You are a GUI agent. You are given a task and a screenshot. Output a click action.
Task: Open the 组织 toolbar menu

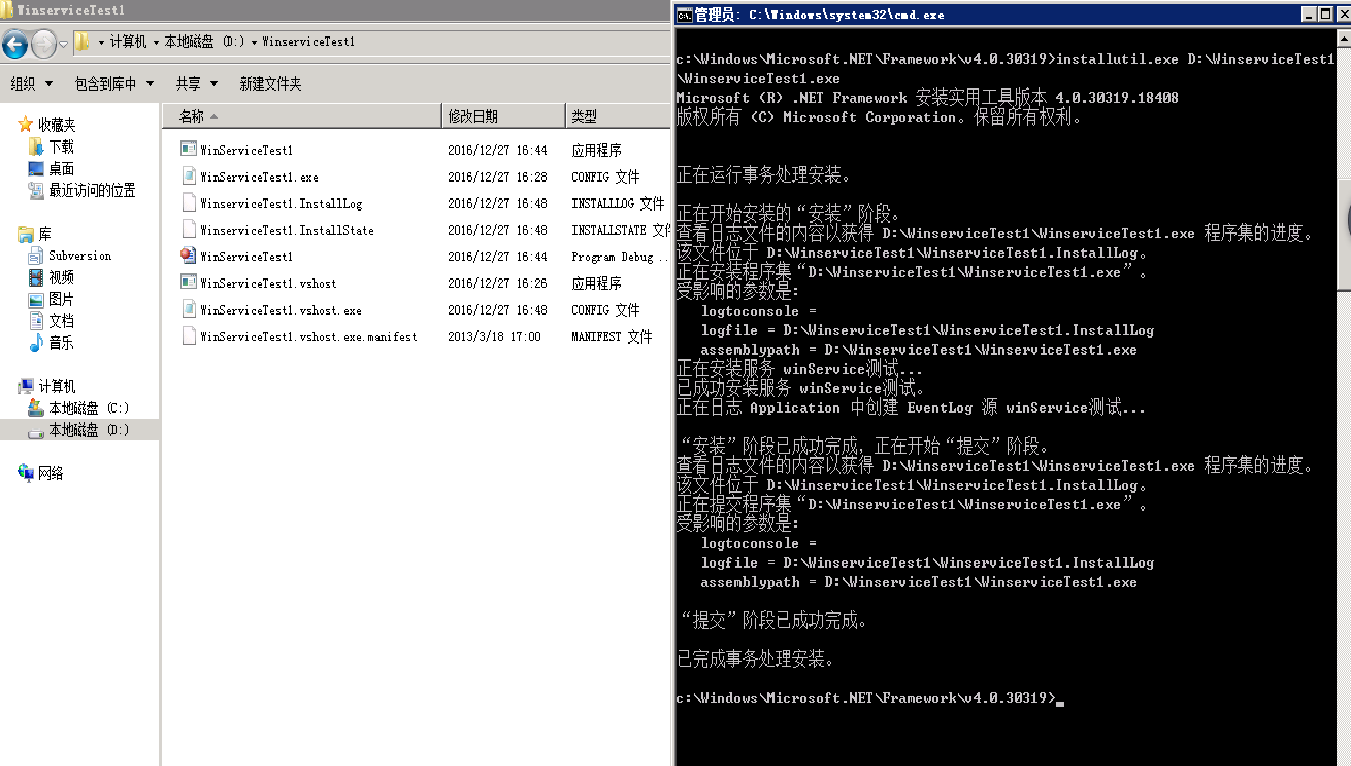(30, 84)
